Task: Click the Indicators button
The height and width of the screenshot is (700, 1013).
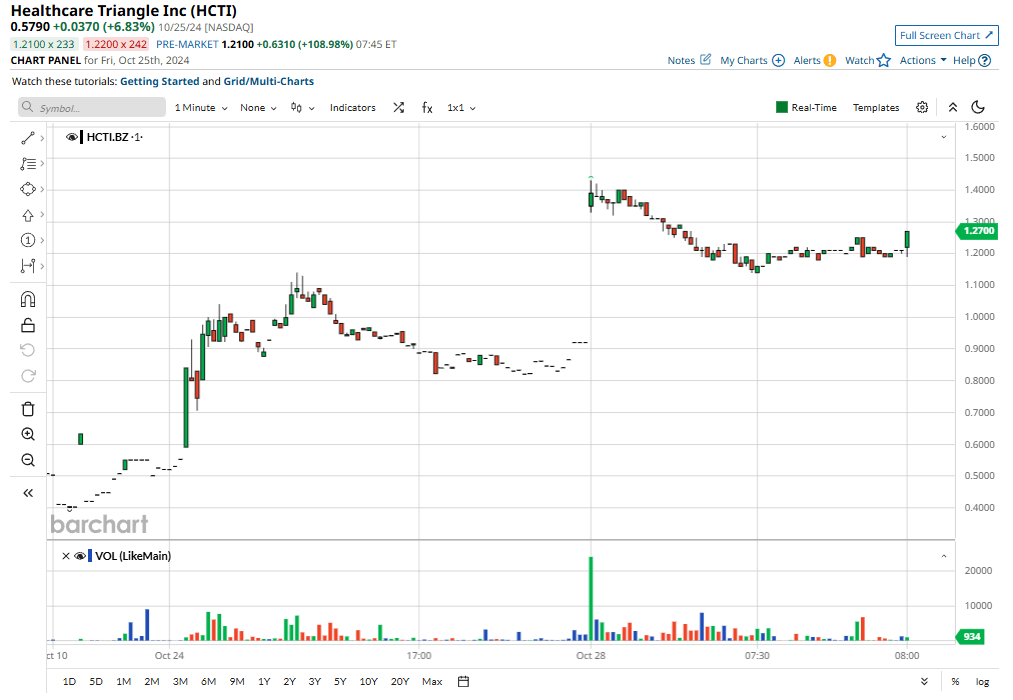Action: (353, 108)
